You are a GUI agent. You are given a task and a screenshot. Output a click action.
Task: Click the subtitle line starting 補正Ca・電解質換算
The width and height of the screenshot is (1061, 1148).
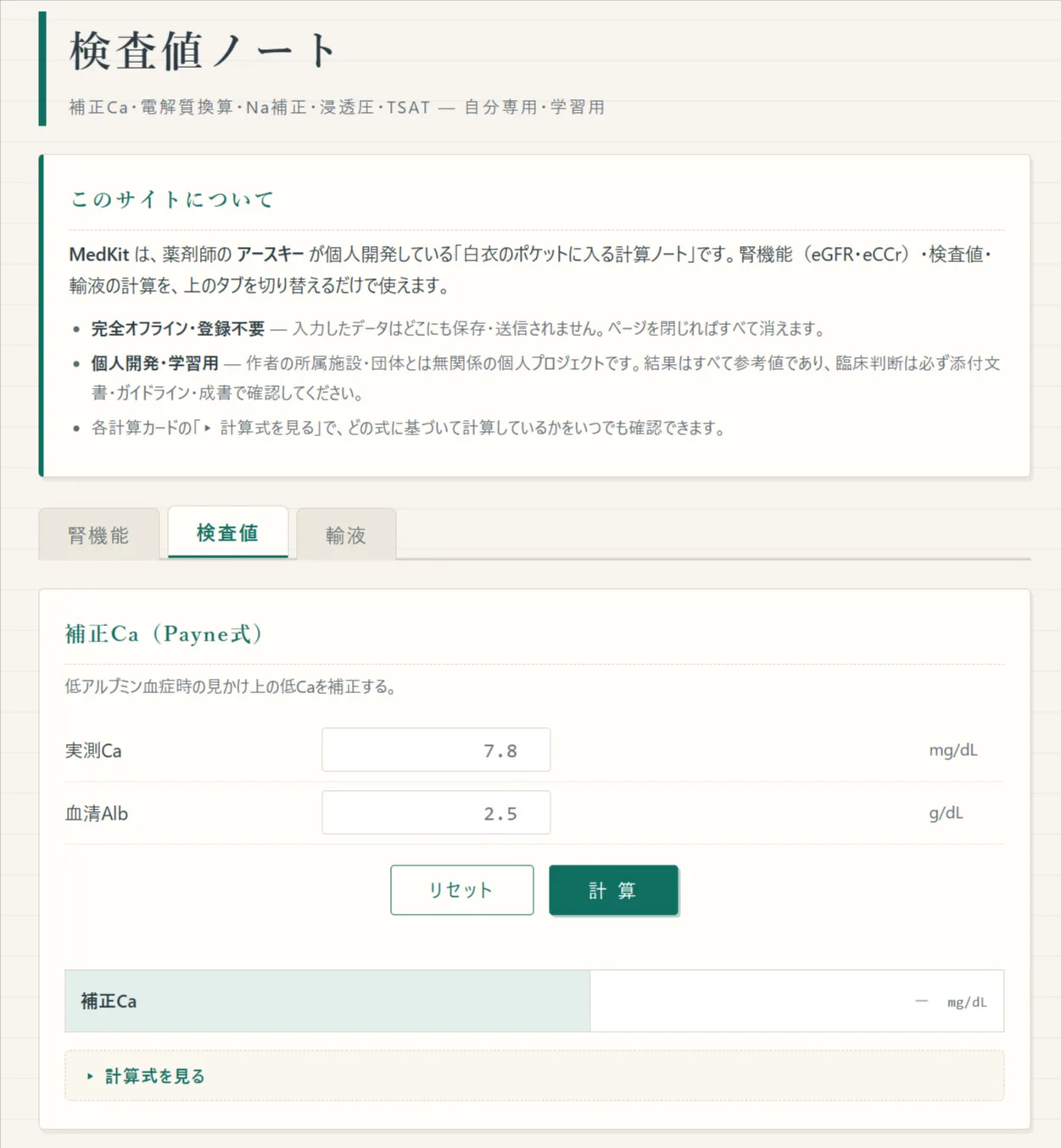[337, 107]
